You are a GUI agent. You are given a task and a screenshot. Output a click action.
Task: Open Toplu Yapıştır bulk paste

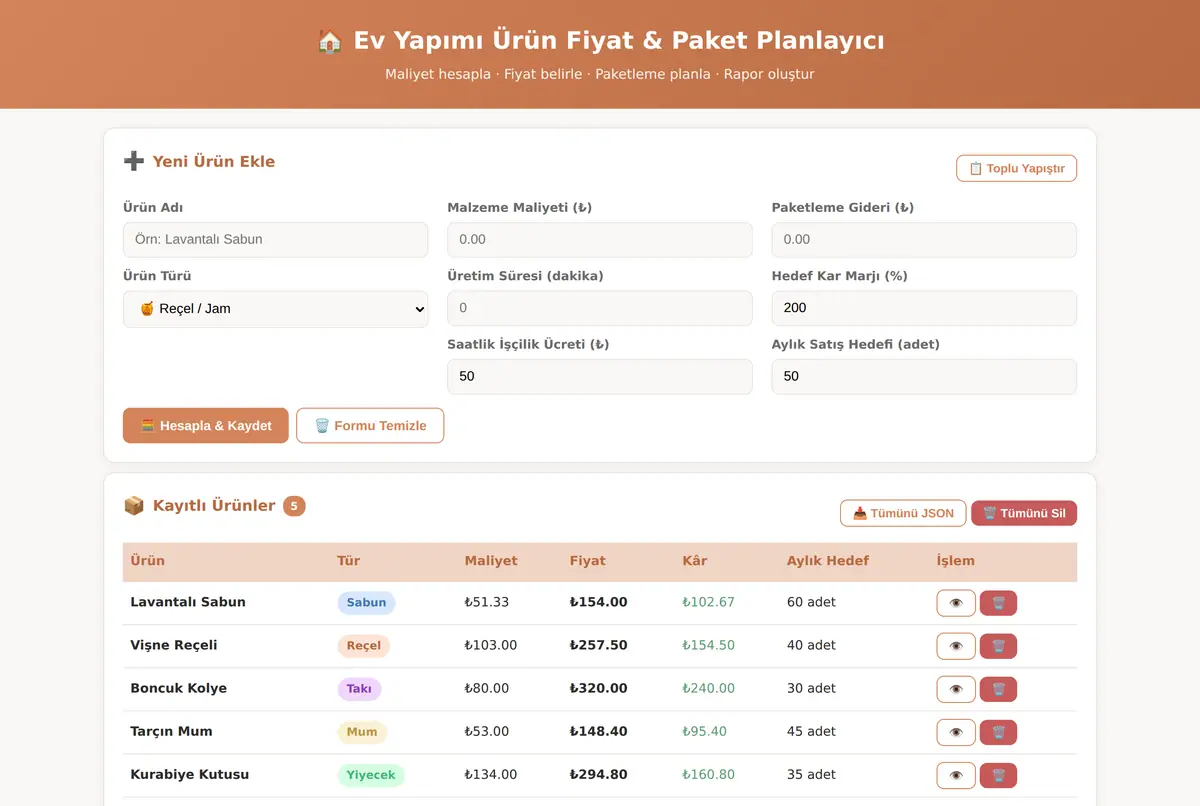(x=1016, y=168)
